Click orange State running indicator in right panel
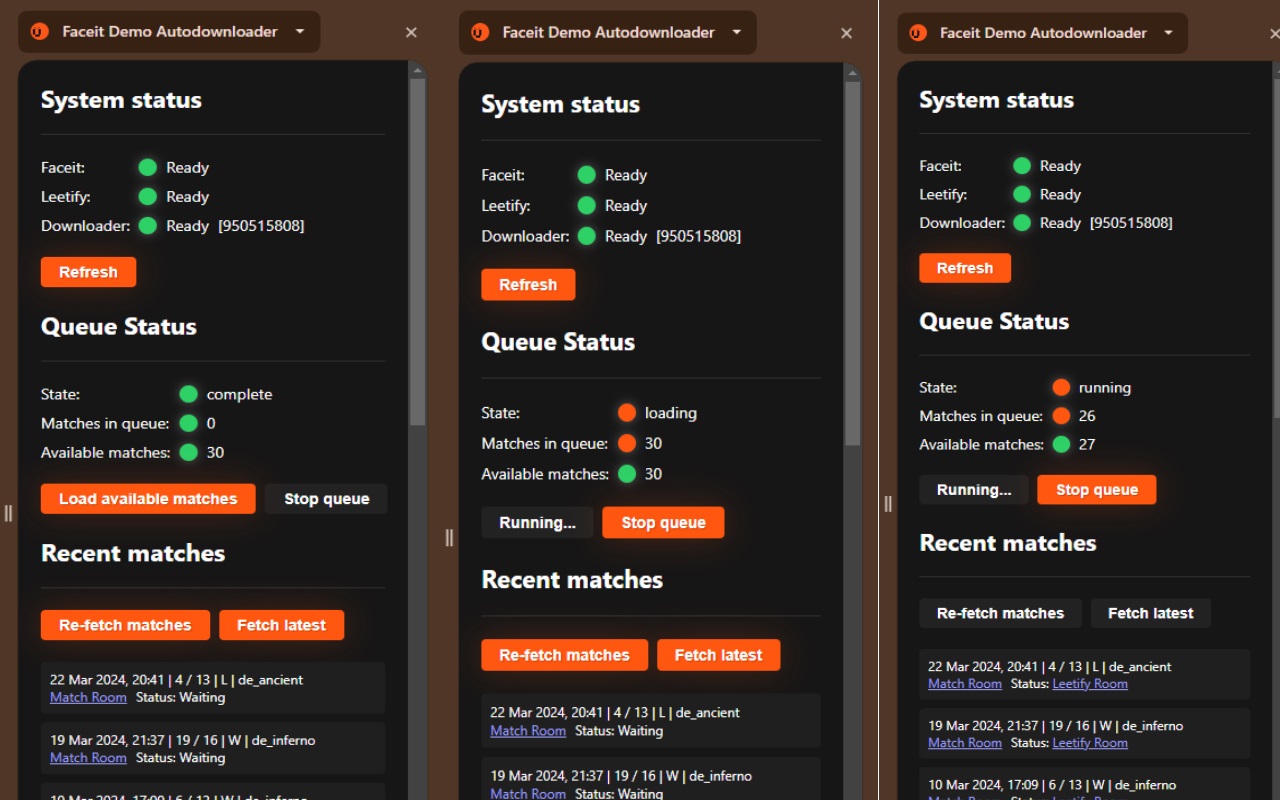 click(x=1062, y=387)
